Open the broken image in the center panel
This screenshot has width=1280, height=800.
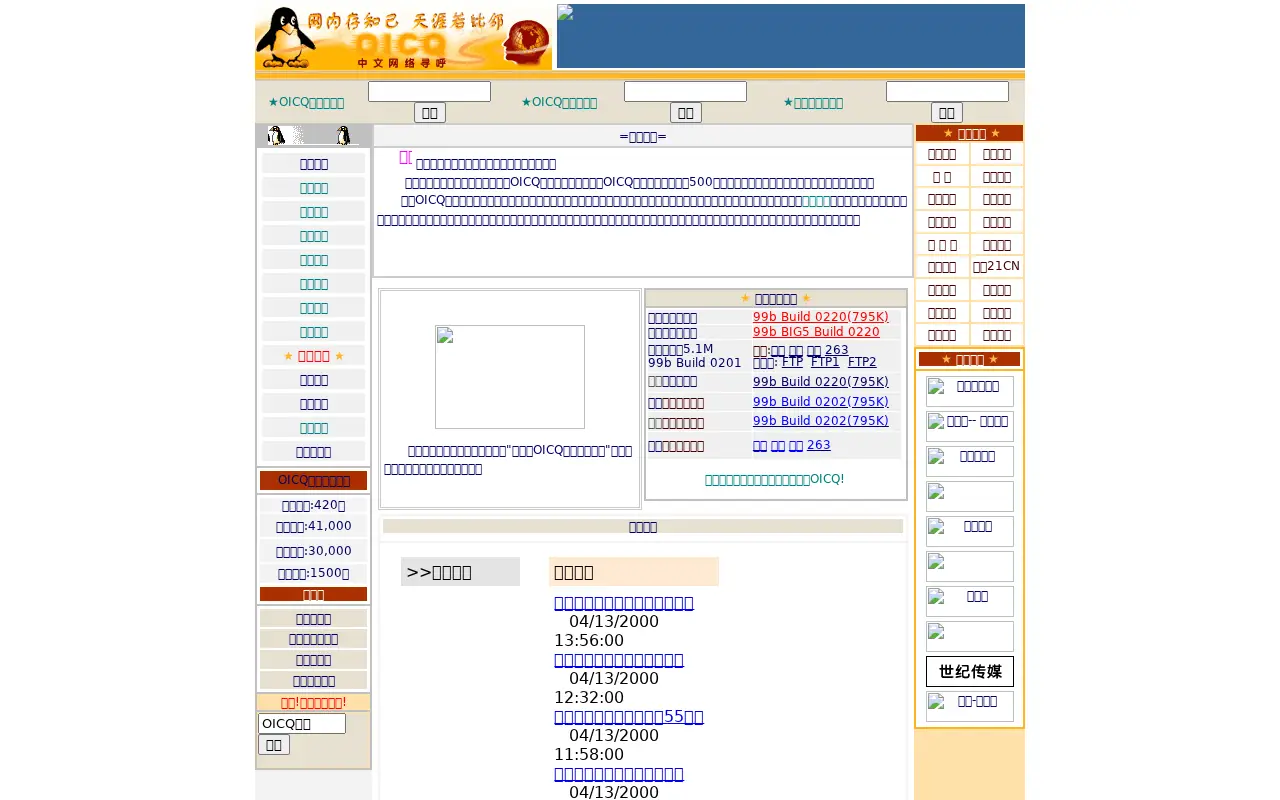510,377
